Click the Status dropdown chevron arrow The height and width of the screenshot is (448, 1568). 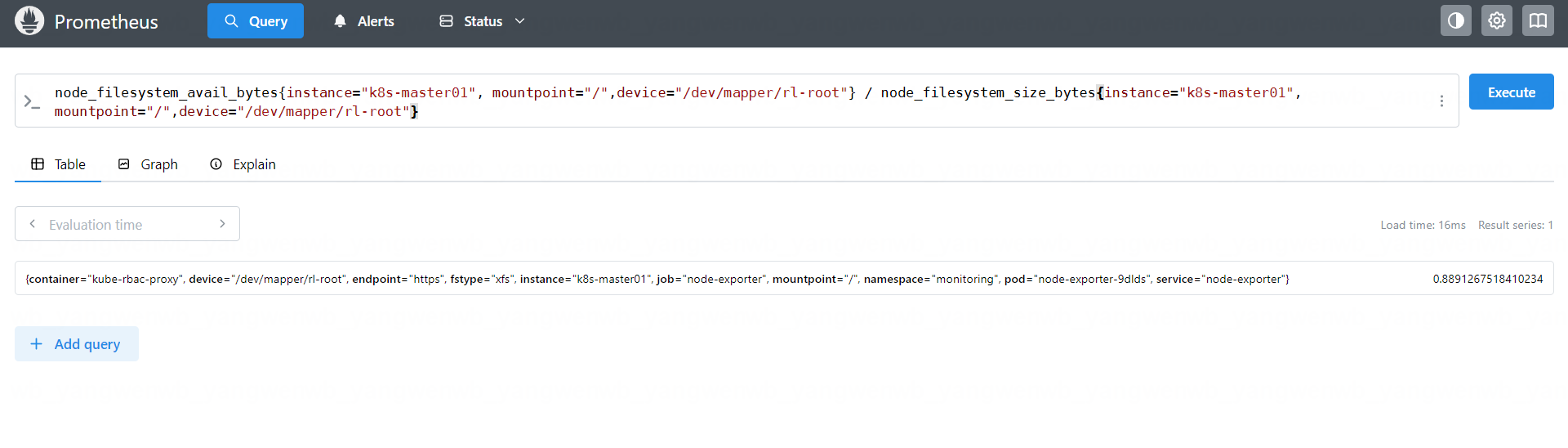pos(520,21)
